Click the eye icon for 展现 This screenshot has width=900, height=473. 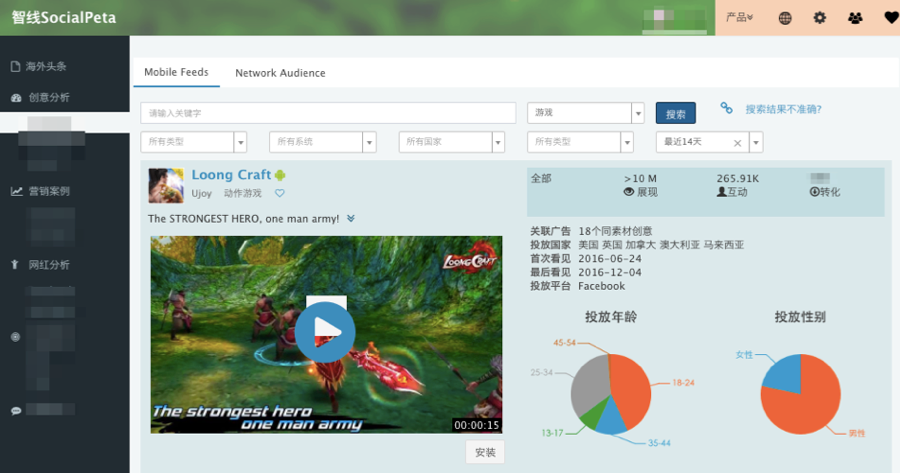point(629,192)
